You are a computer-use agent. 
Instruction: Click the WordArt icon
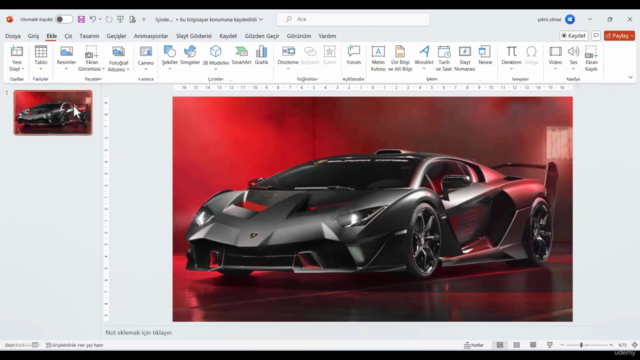click(x=424, y=51)
